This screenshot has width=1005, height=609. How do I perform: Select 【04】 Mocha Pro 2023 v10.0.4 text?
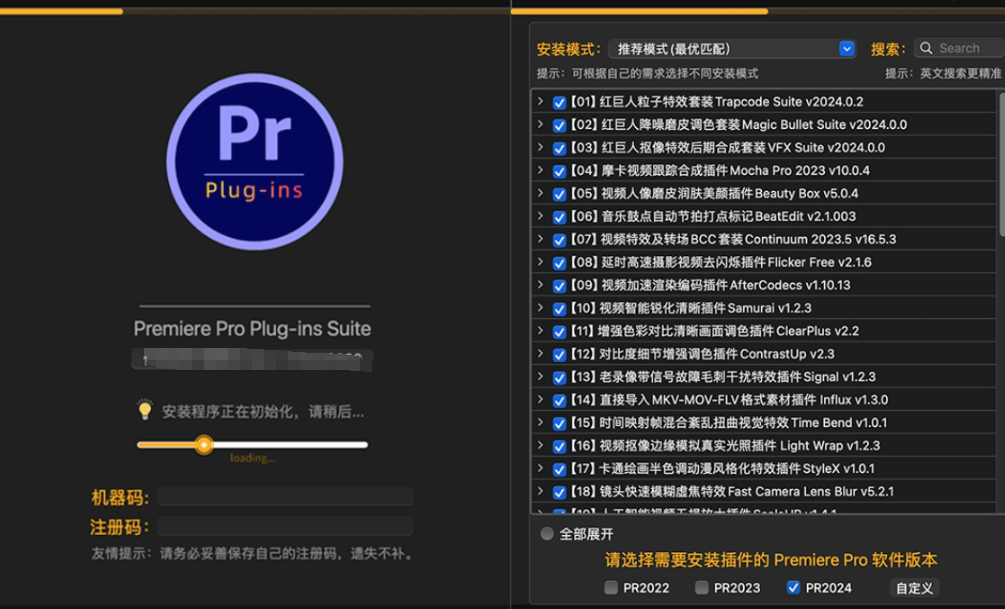point(719,171)
